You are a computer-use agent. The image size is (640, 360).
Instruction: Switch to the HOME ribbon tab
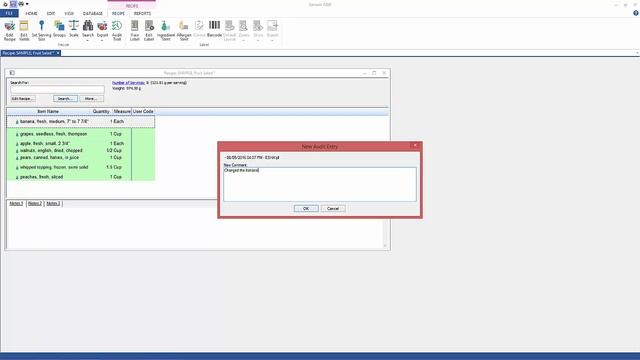pos(31,13)
